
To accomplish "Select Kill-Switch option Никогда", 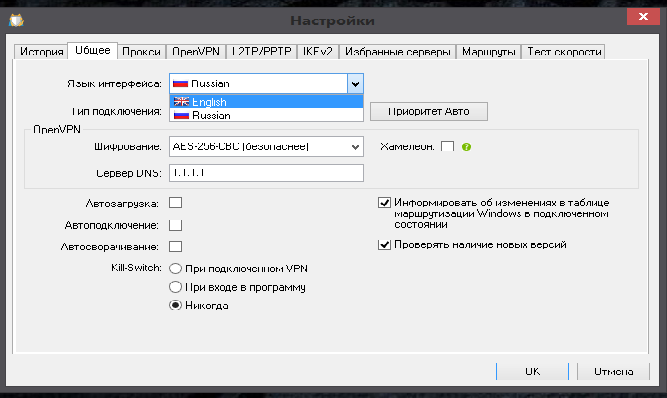I will (175, 305).
